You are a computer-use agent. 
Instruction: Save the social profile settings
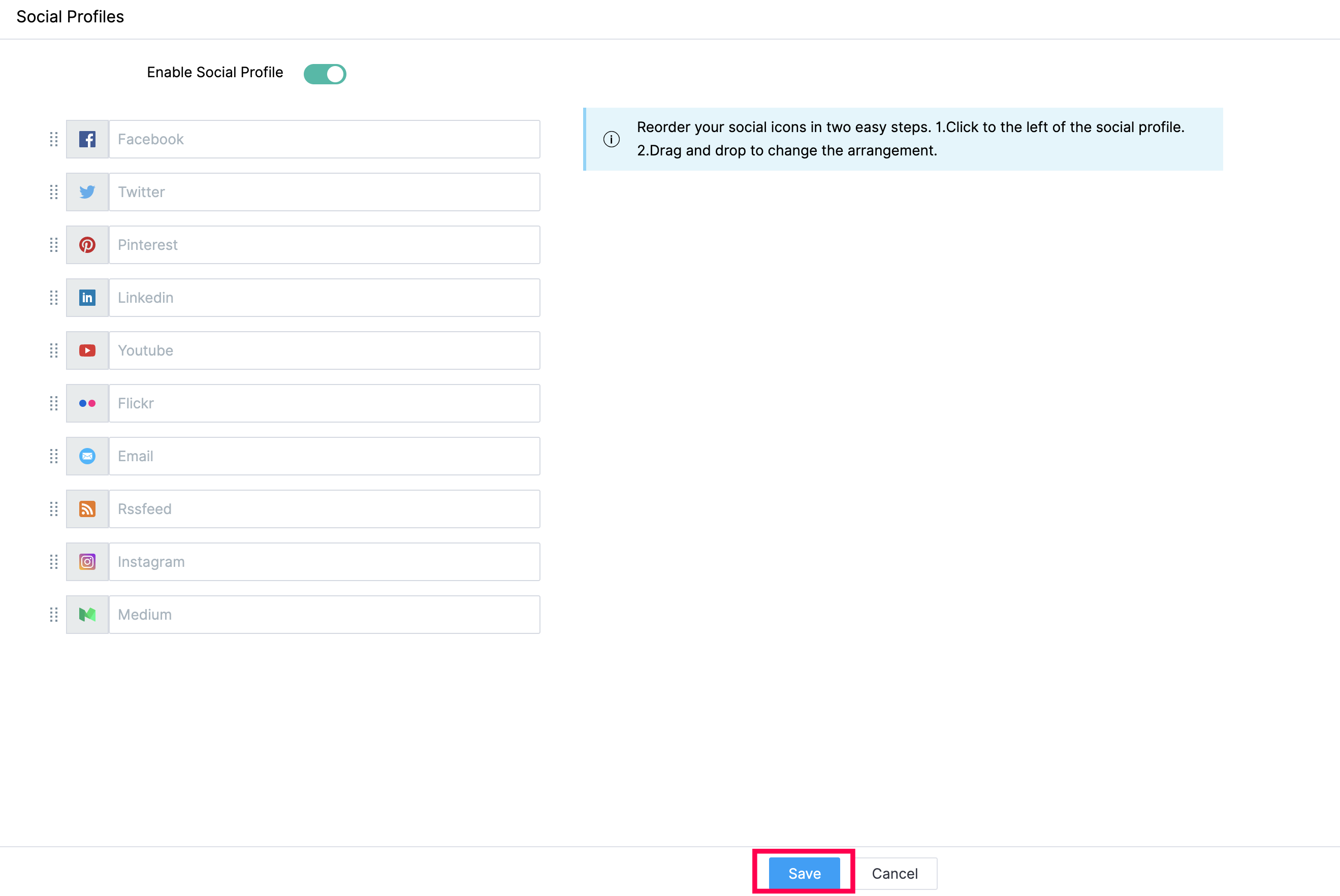click(804, 873)
